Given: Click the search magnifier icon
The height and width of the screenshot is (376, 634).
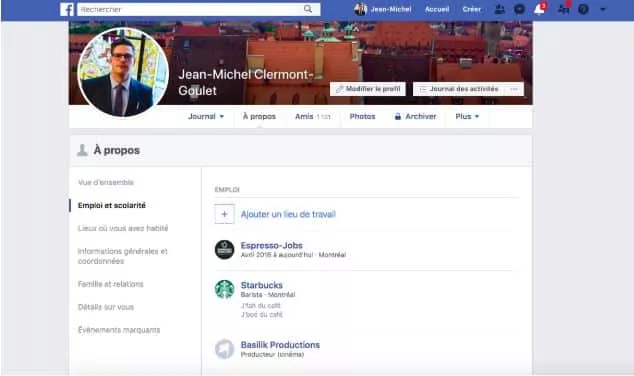Looking at the screenshot, I should (x=308, y=9).
